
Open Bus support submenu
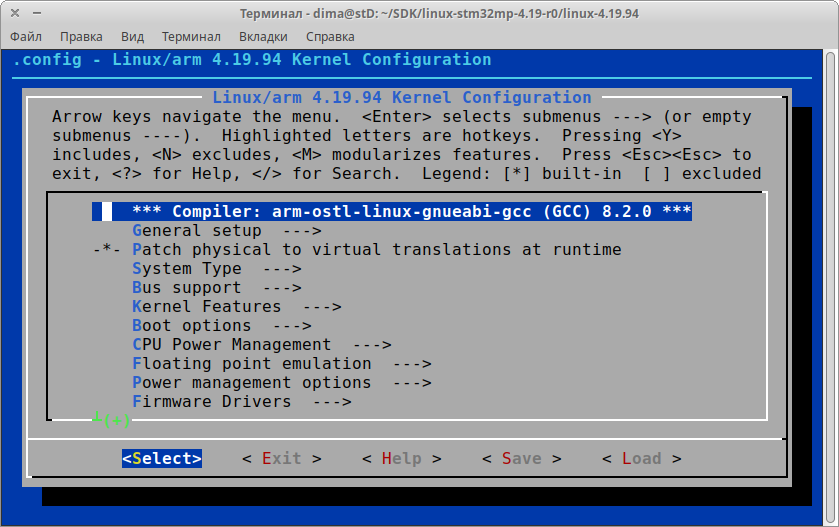217,288
